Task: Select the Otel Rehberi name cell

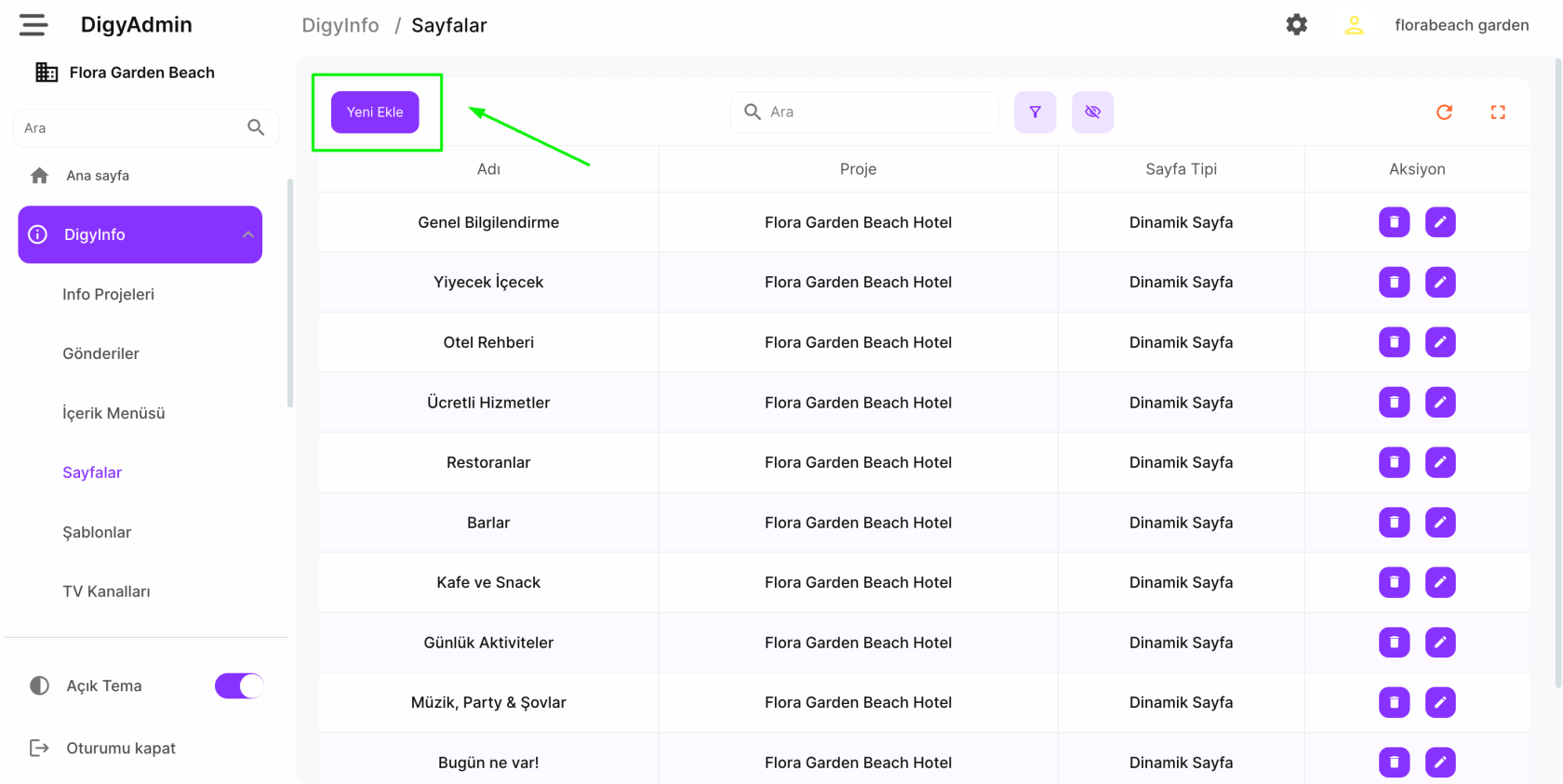Action: coord(488,342)
